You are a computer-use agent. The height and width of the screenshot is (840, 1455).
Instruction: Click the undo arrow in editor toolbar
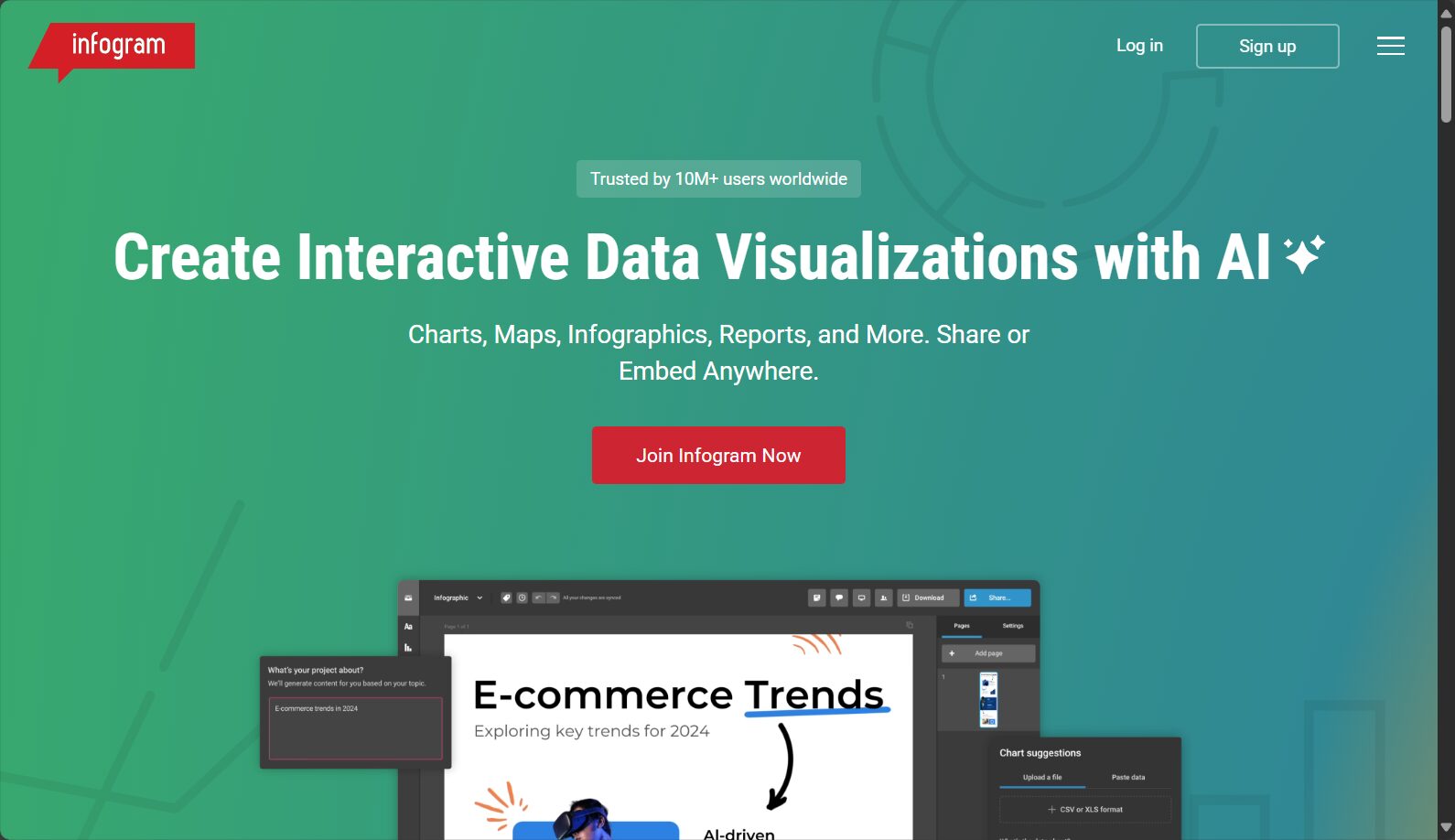539,598
